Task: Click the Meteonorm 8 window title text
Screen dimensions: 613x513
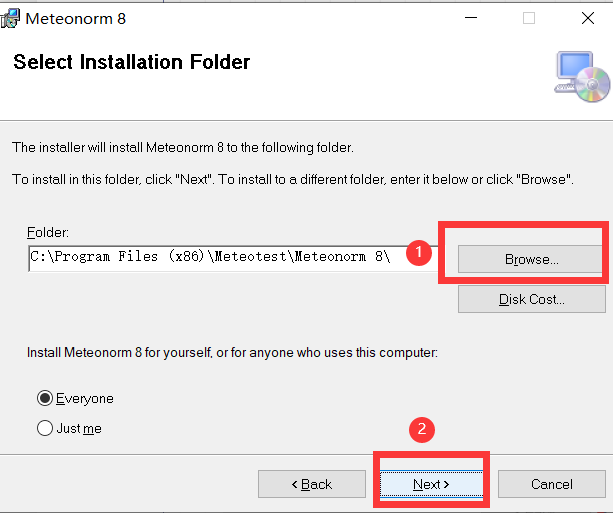Action: (75, 18)
